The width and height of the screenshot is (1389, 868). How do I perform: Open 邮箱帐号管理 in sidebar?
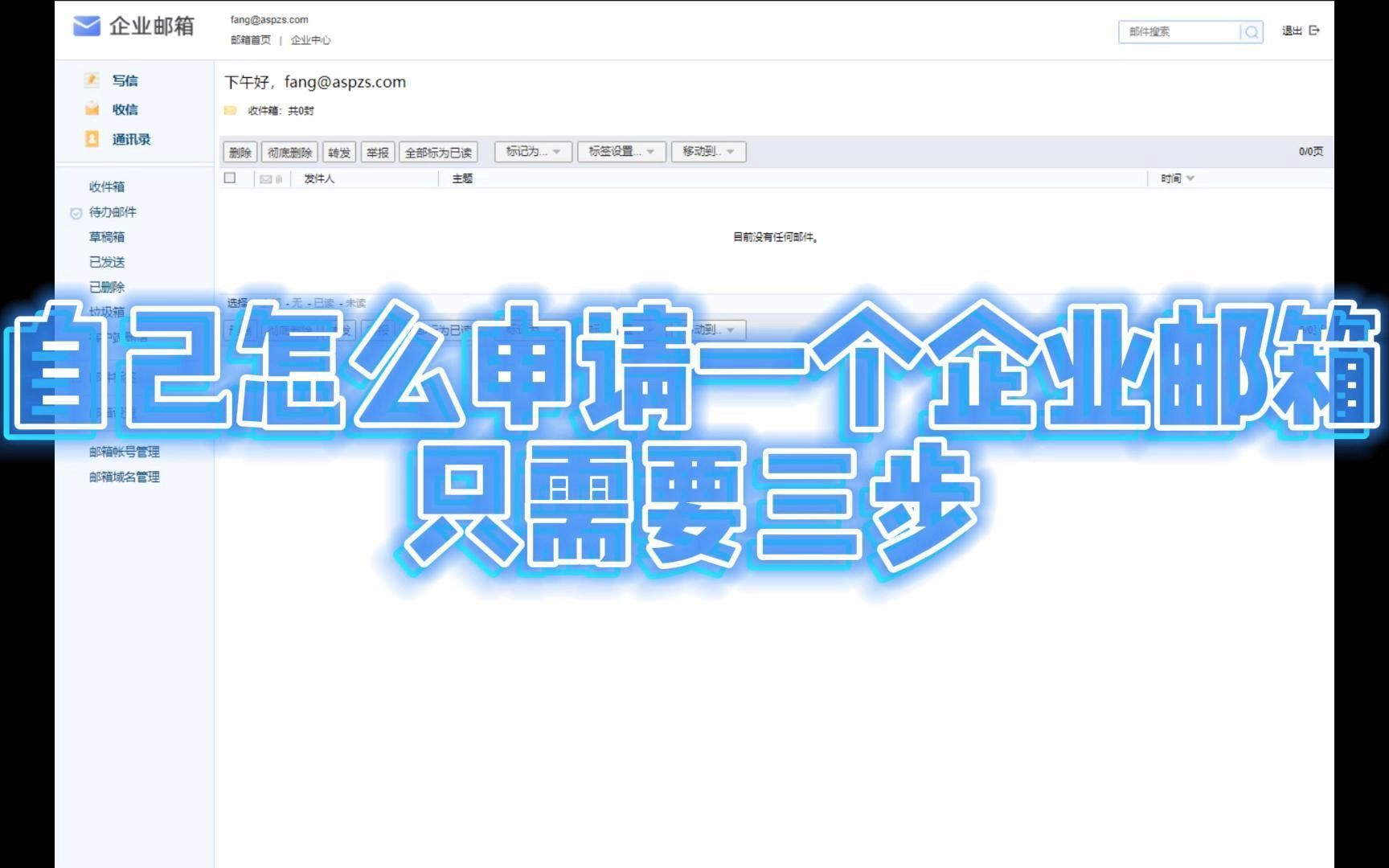coord(125,452)
